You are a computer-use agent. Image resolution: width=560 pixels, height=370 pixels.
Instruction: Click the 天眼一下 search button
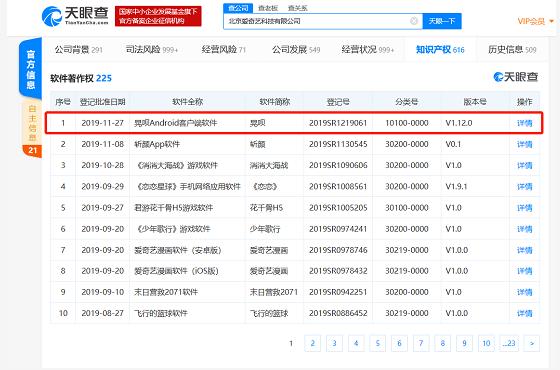[x=442, y=21]
